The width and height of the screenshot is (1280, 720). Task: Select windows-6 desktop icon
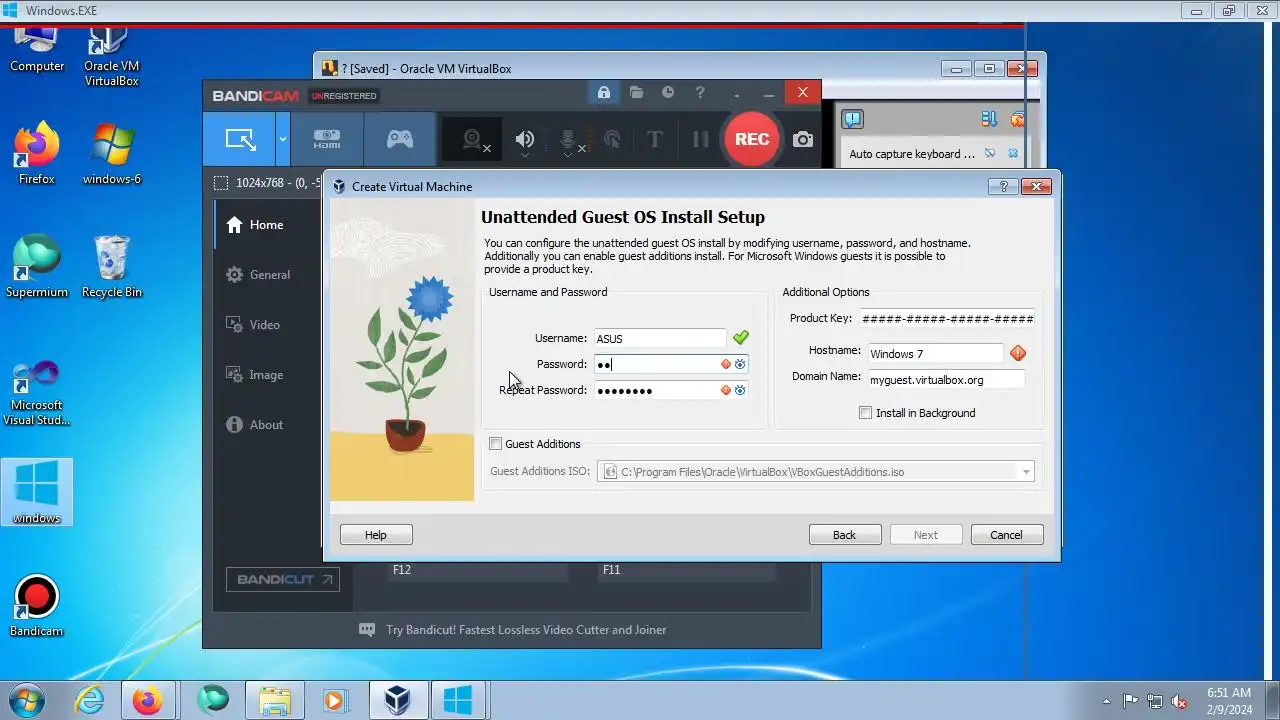(x=111, y=153)
